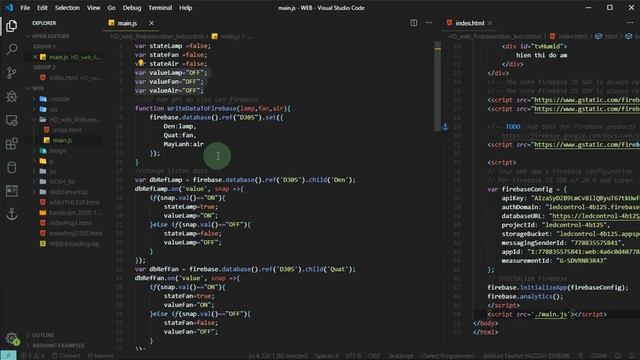Image resolution: width=640 pixels, height=360 pixels.
Task: Open the Selection menu
Action: pos(67,8)
